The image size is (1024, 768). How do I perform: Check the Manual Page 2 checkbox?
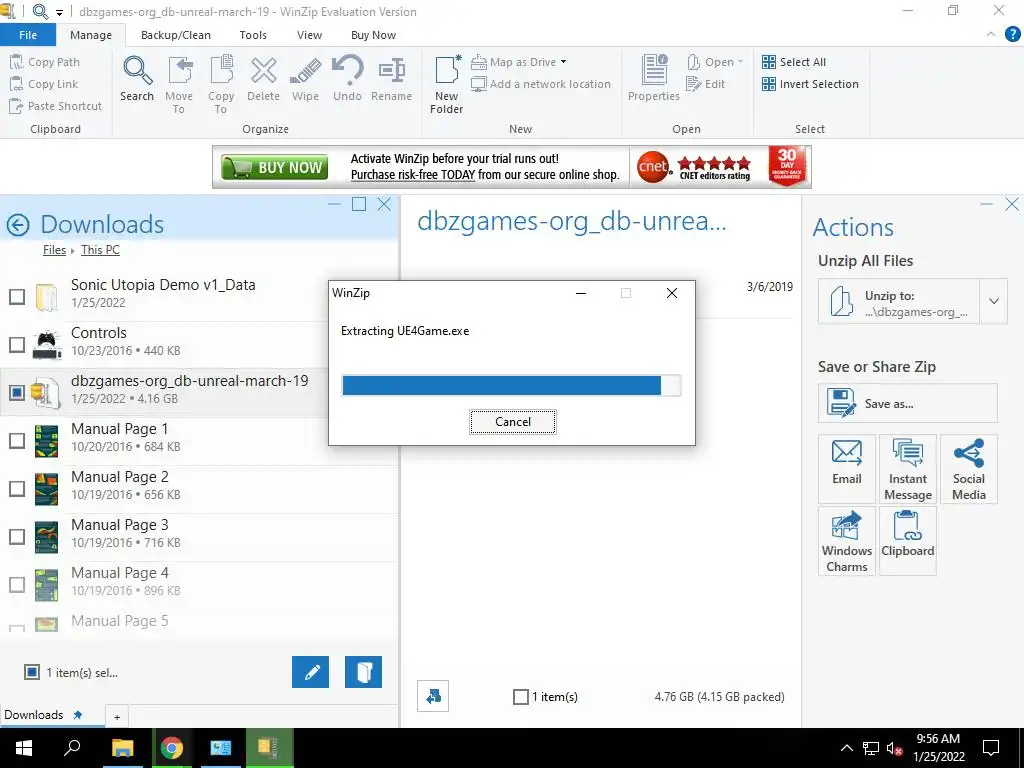coord(17,488)
